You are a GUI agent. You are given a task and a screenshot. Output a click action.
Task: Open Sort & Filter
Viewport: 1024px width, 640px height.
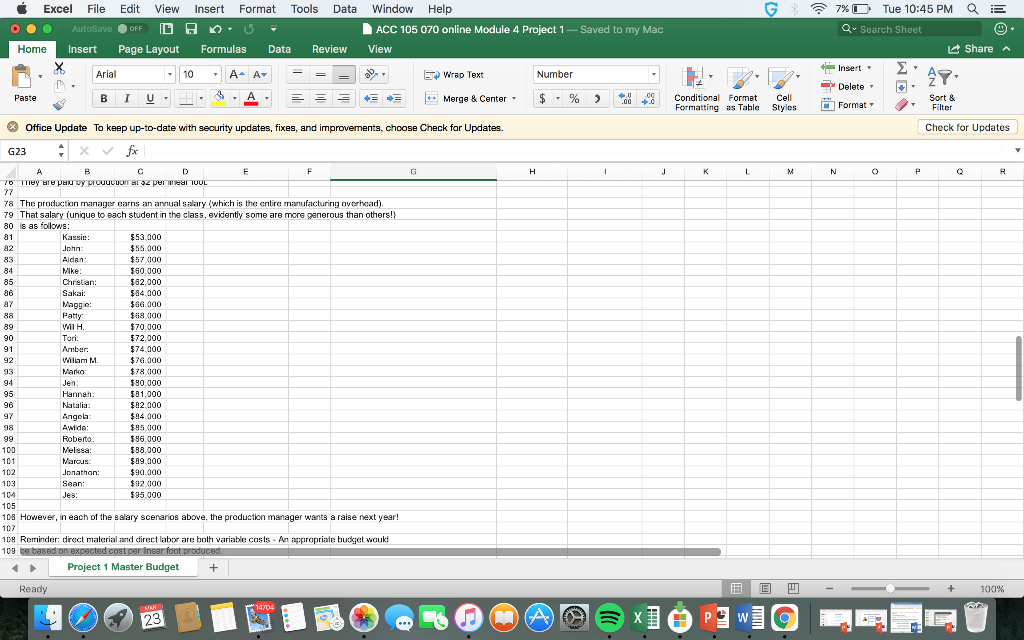click(x=942, y=89)
